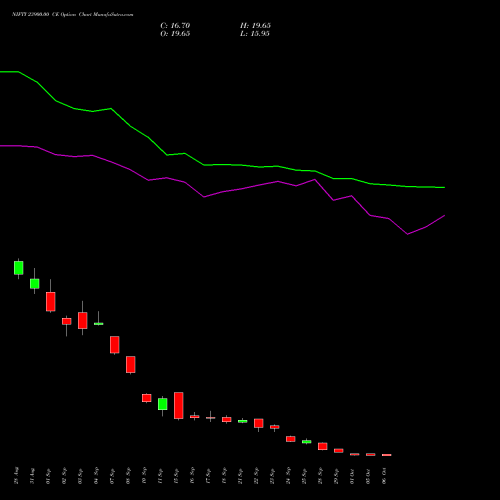
Task: Click the purple moving average line
Action: (x=222, y=192)
